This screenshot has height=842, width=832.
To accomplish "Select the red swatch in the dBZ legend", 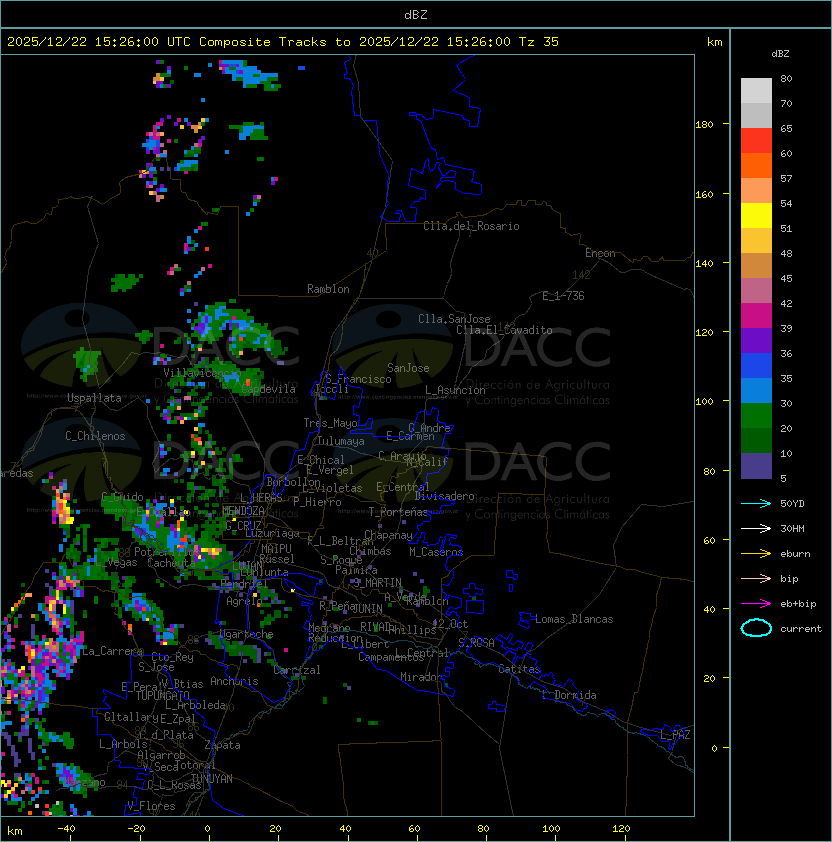I will (756, 141).
